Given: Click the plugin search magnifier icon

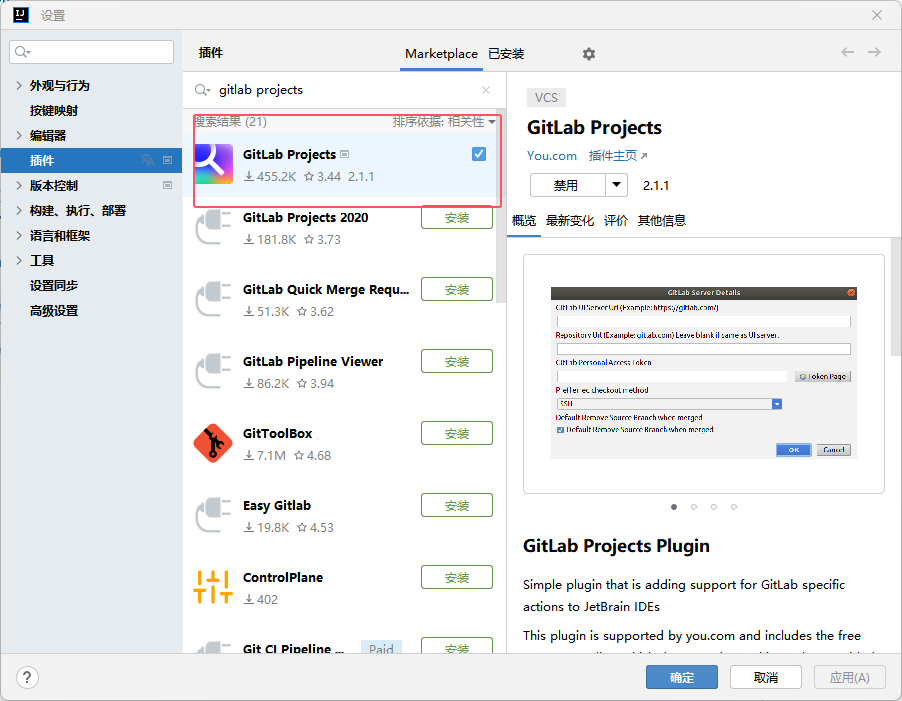Looking at the screenshot, I should tap(202, 90).
